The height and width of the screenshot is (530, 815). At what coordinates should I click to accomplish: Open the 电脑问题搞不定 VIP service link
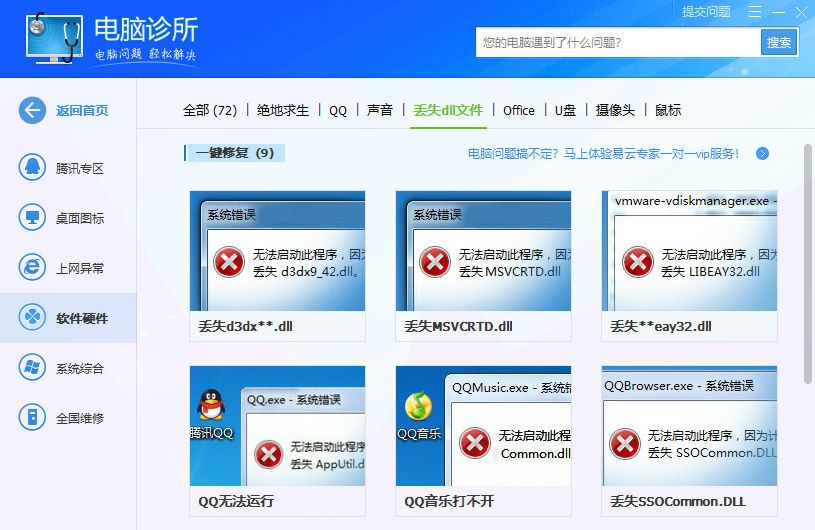(604, 153)
